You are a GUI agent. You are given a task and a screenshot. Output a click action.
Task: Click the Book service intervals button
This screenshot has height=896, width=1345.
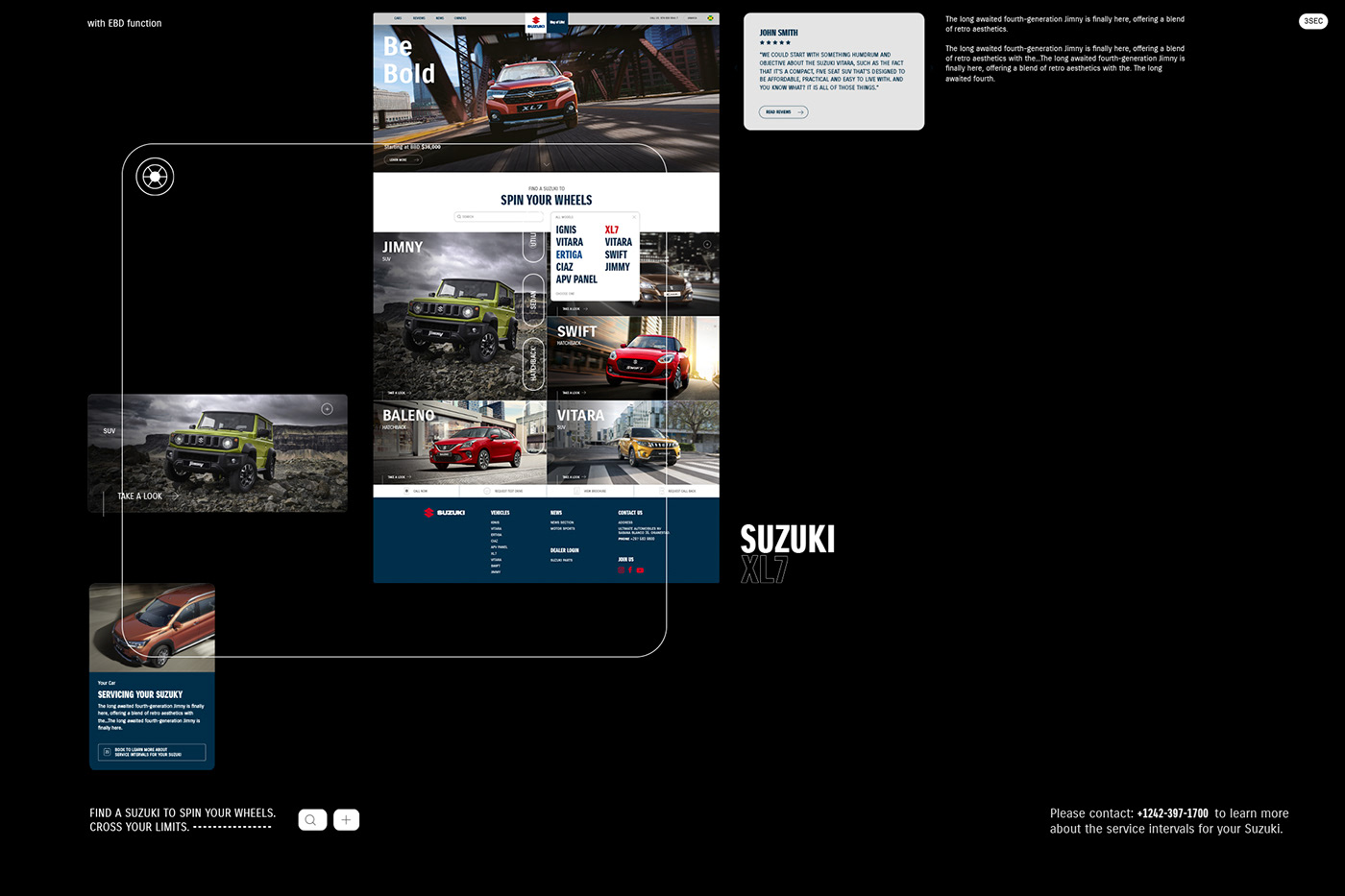(152, 752)
